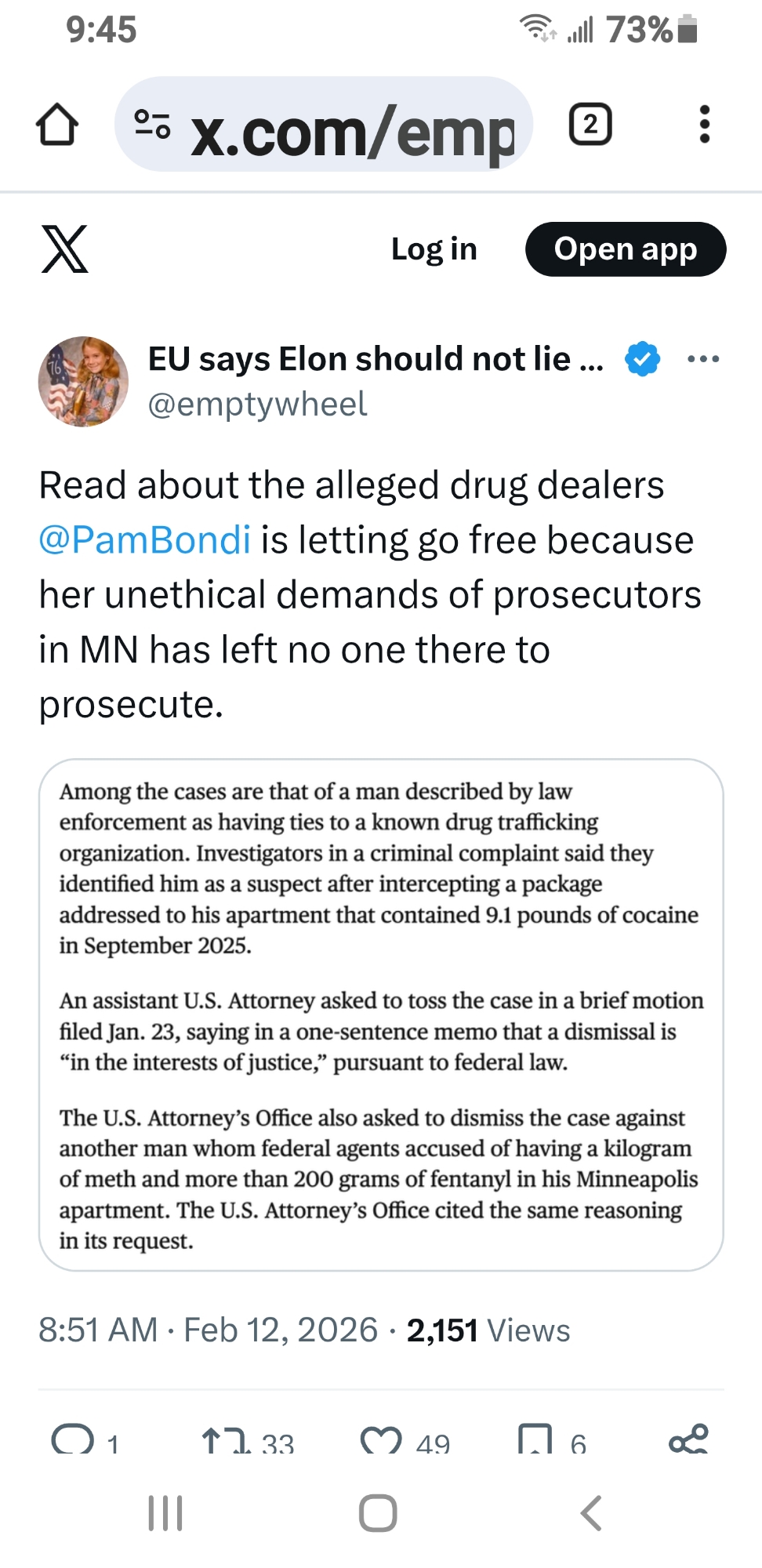Tap the browser home icon

tap(56, 125)
